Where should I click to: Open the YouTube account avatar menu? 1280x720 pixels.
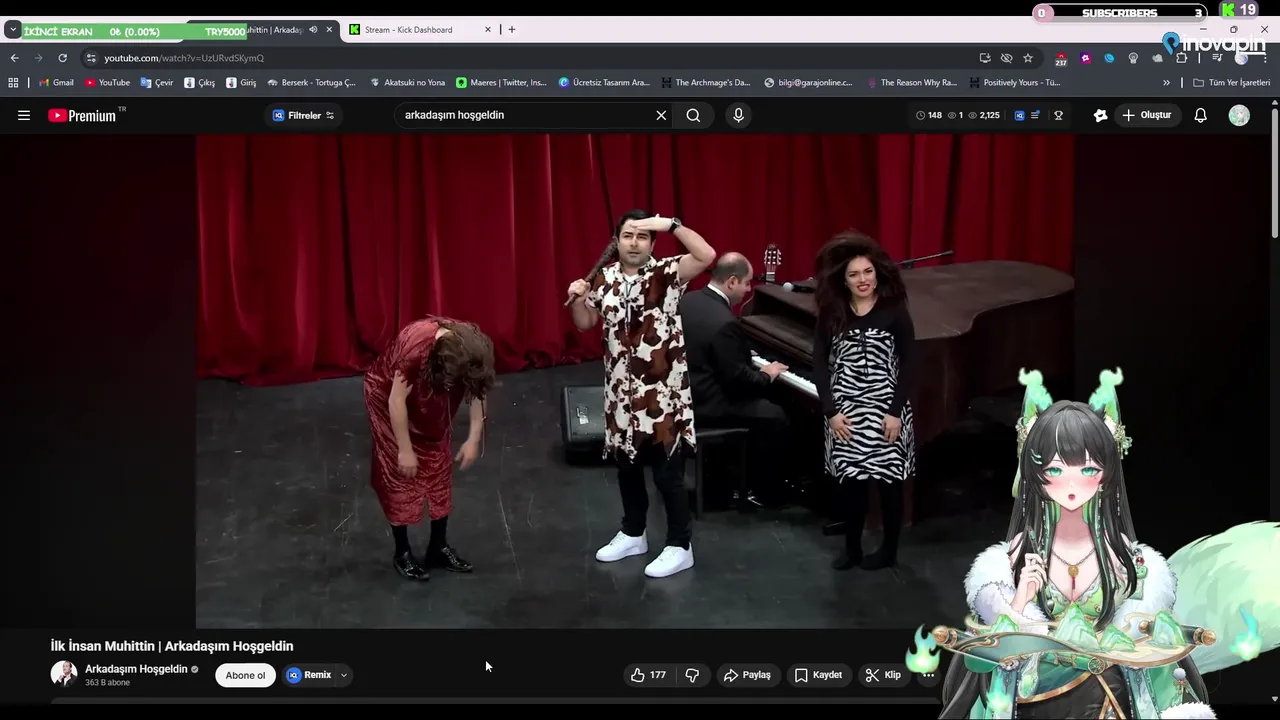[1239, 115]
